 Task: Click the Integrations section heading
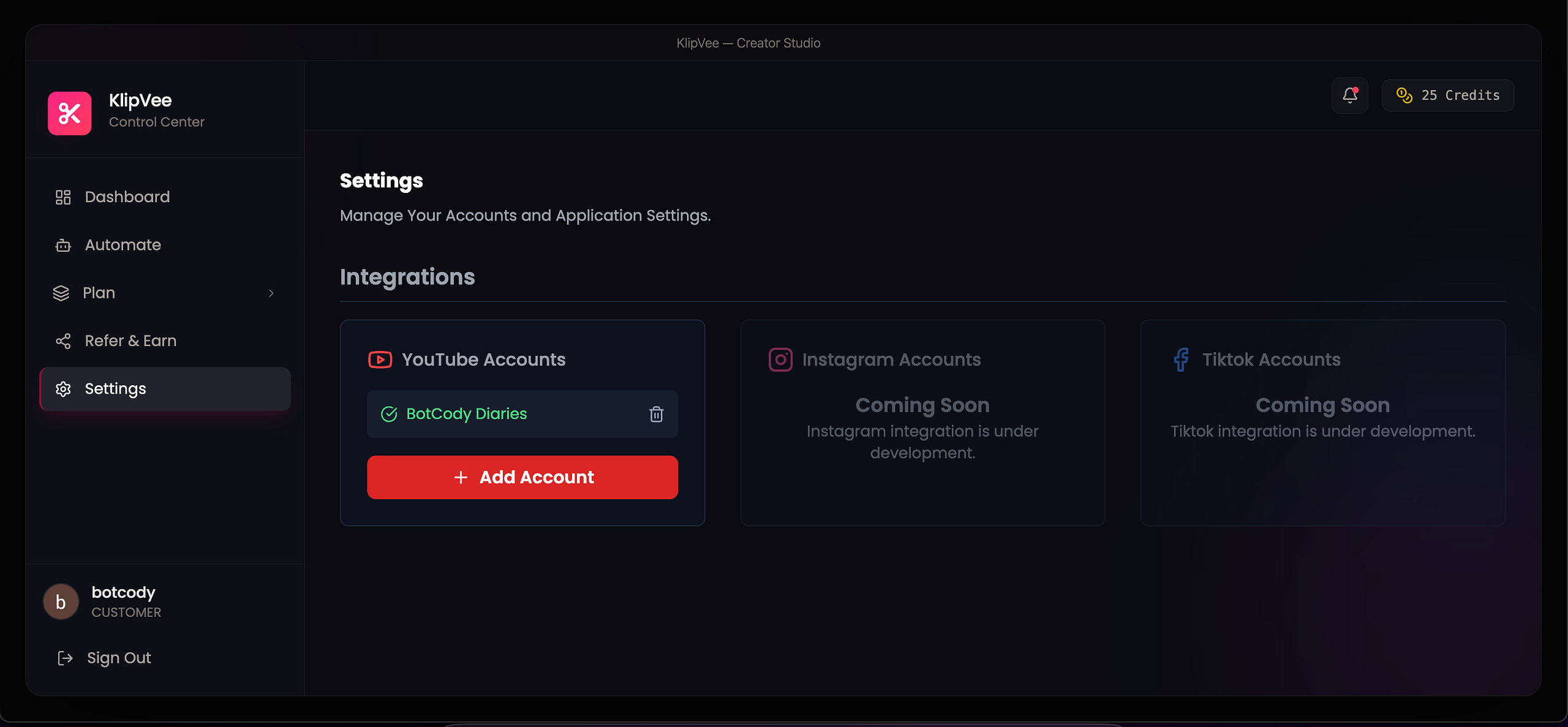coord(407,277)
